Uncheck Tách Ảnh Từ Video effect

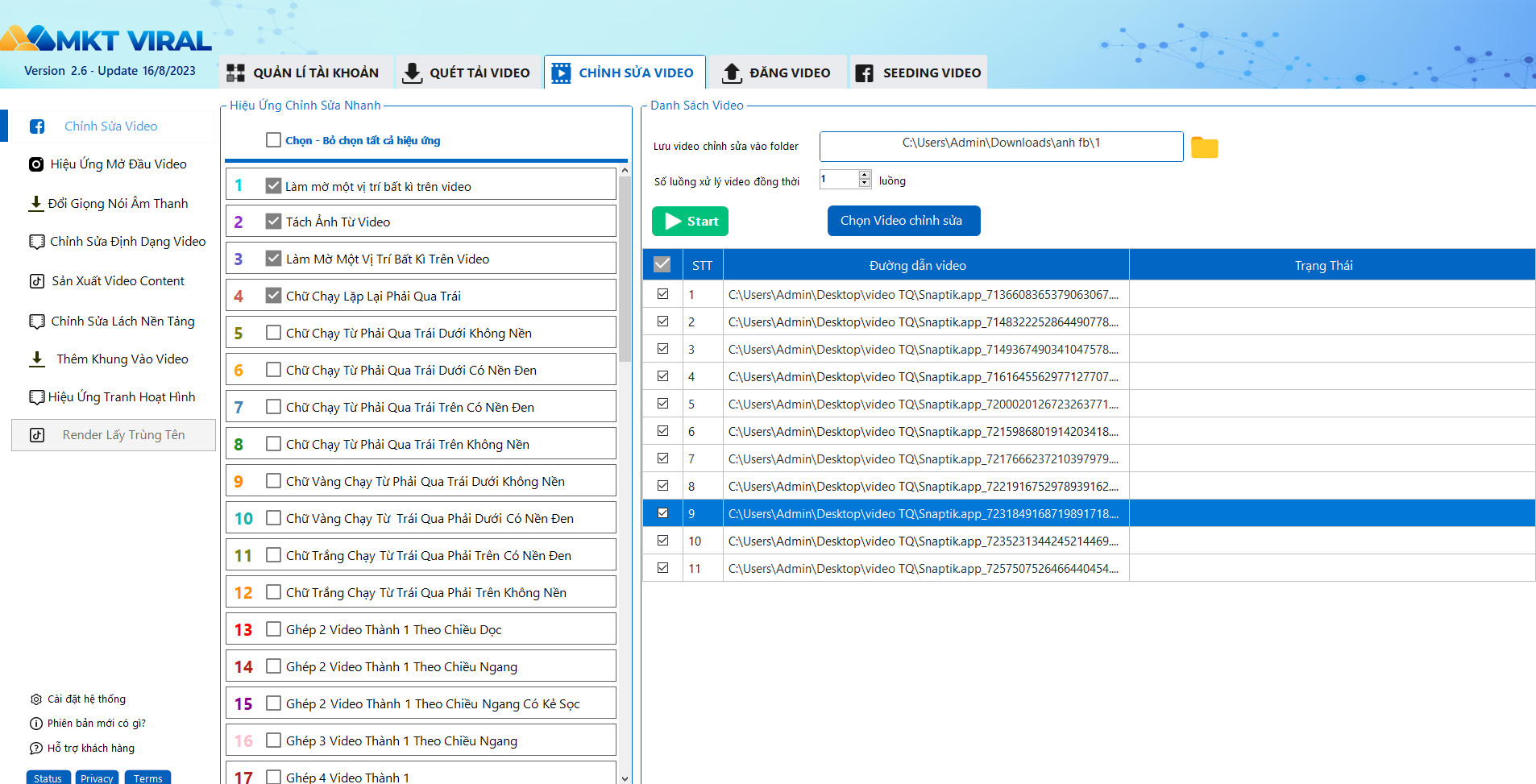(274, 221)
